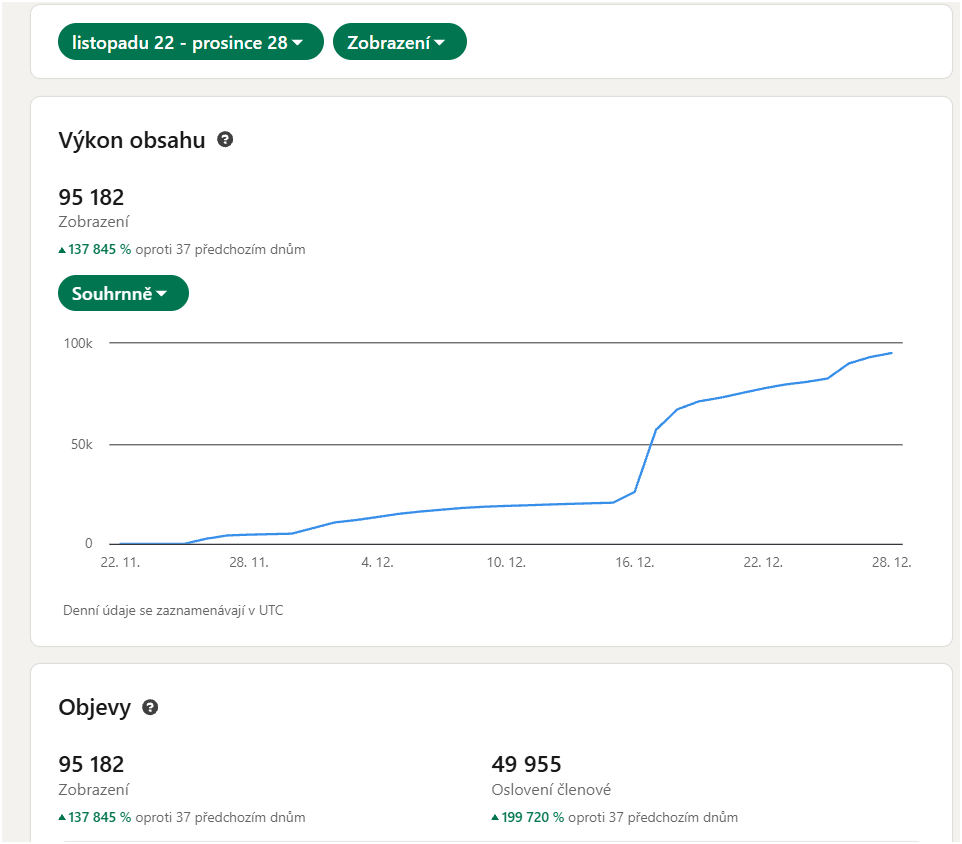The height and width of the screenshot is (844, 962).
Task: Click the UTC daily data note below chart
Action: pos(173,609)
